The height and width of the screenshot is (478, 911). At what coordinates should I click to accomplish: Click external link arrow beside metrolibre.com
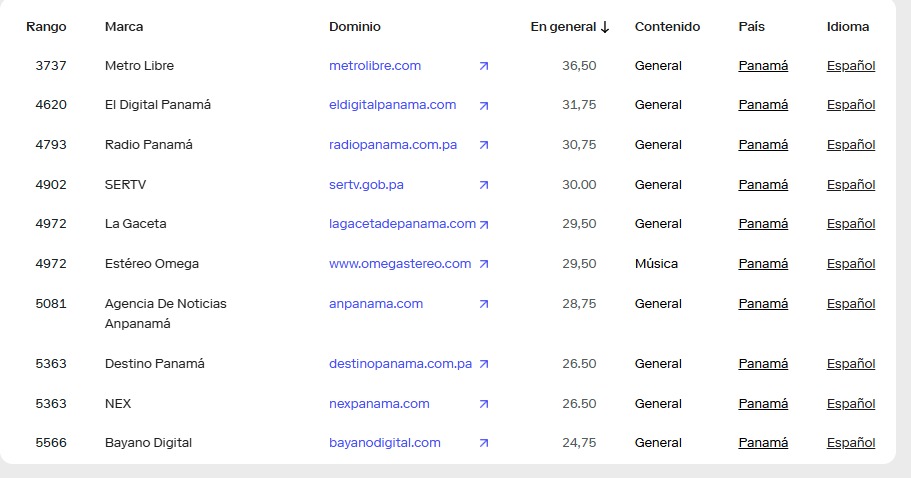[484, 66]
